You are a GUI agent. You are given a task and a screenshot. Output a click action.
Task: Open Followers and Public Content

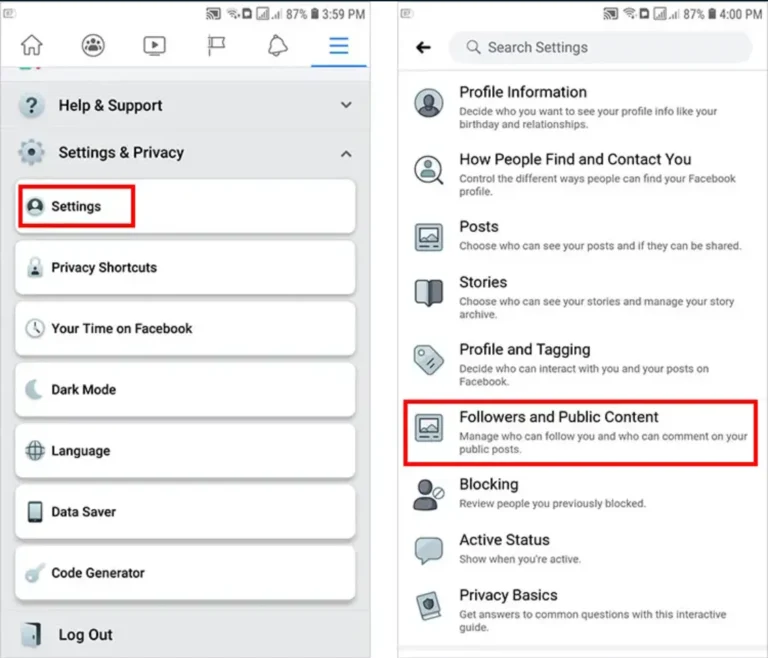(x=581, y=432)
